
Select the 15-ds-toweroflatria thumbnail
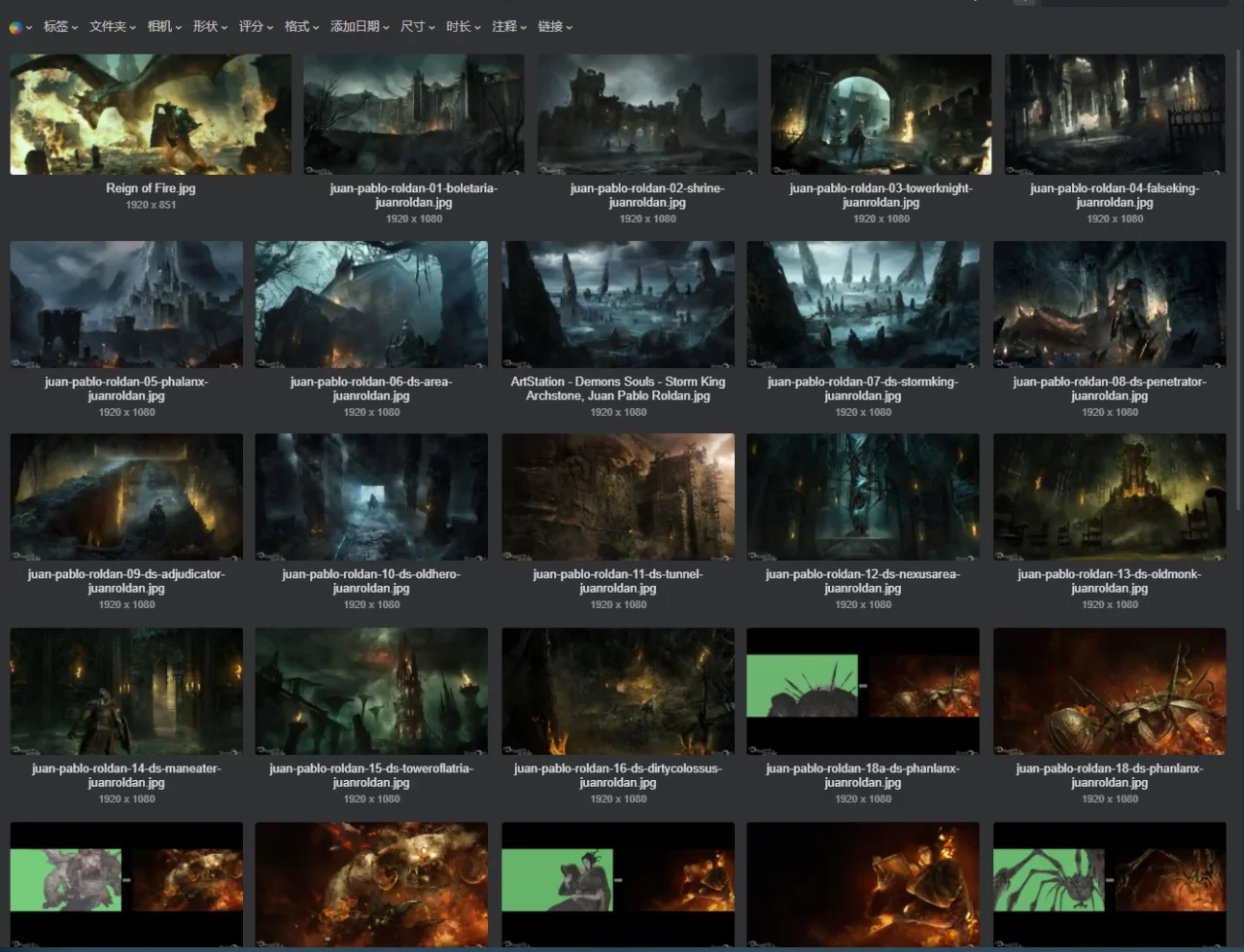(x=371, y=691)
